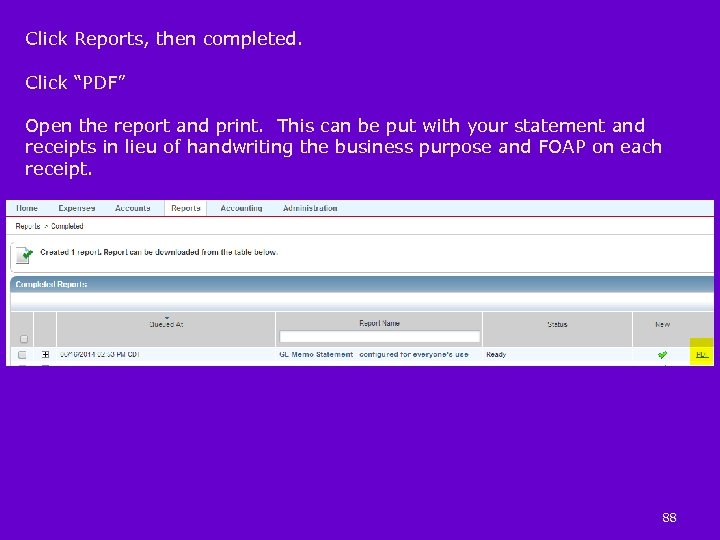The height and width of the screenshot is (540, 720).
Task: Click the green check in New column
Action: point(662,354)
